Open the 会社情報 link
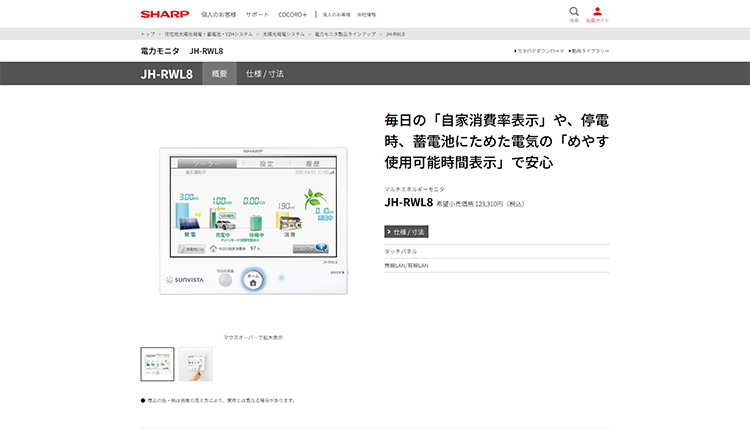This screenshot has width=750, height=430. 366,15
